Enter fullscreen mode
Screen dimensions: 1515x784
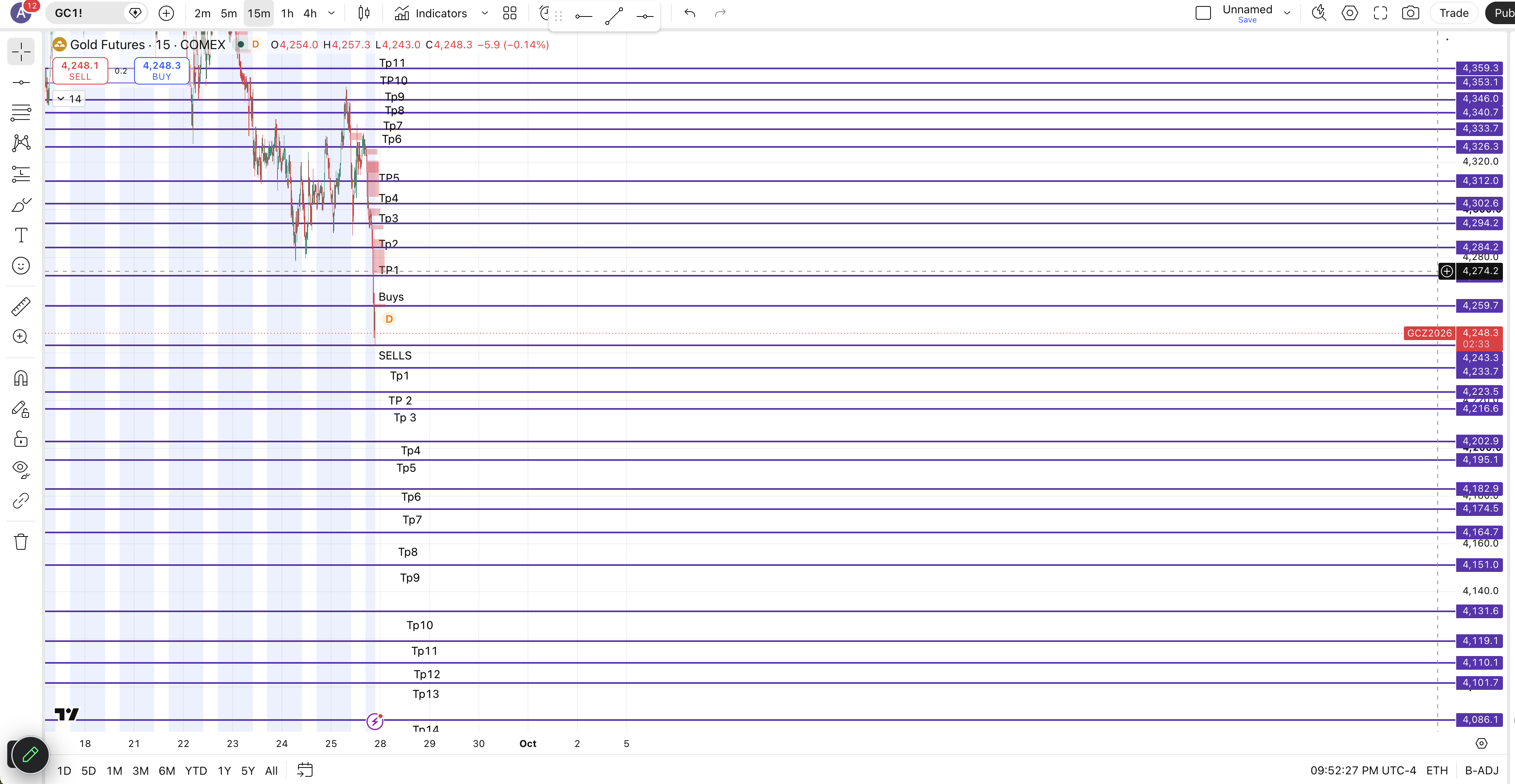coord(1380,13)
